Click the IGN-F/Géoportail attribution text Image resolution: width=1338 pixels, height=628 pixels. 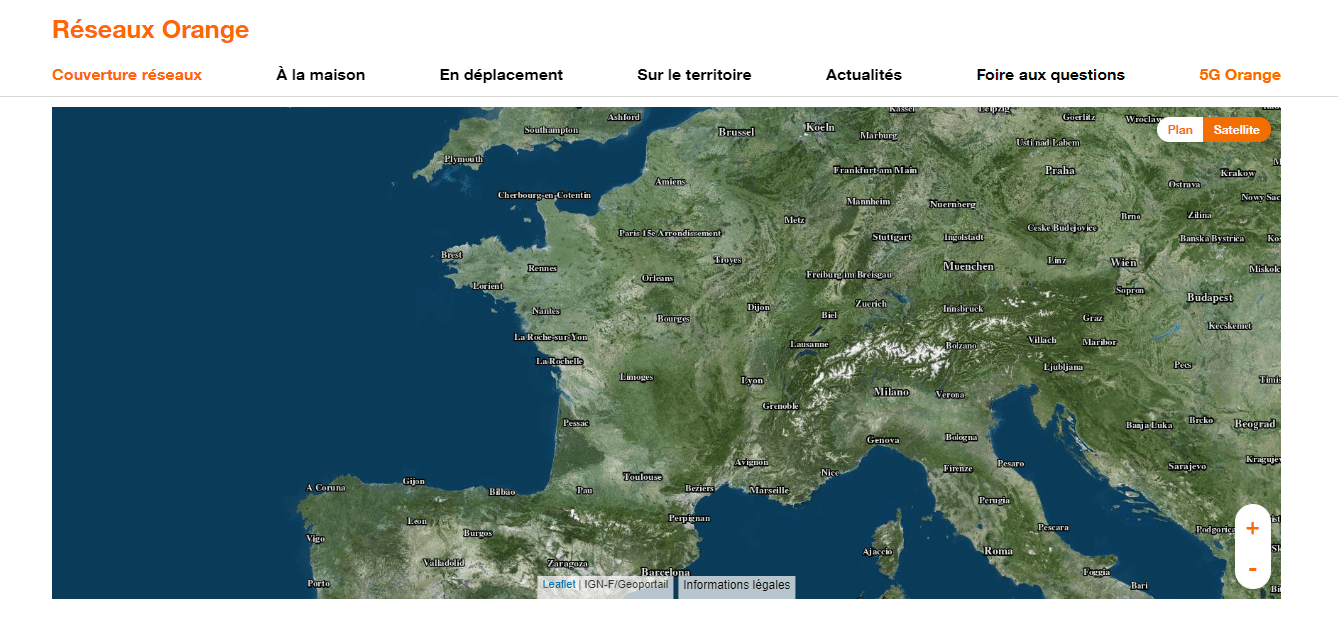pyautogui.click(x=626, y=584)
